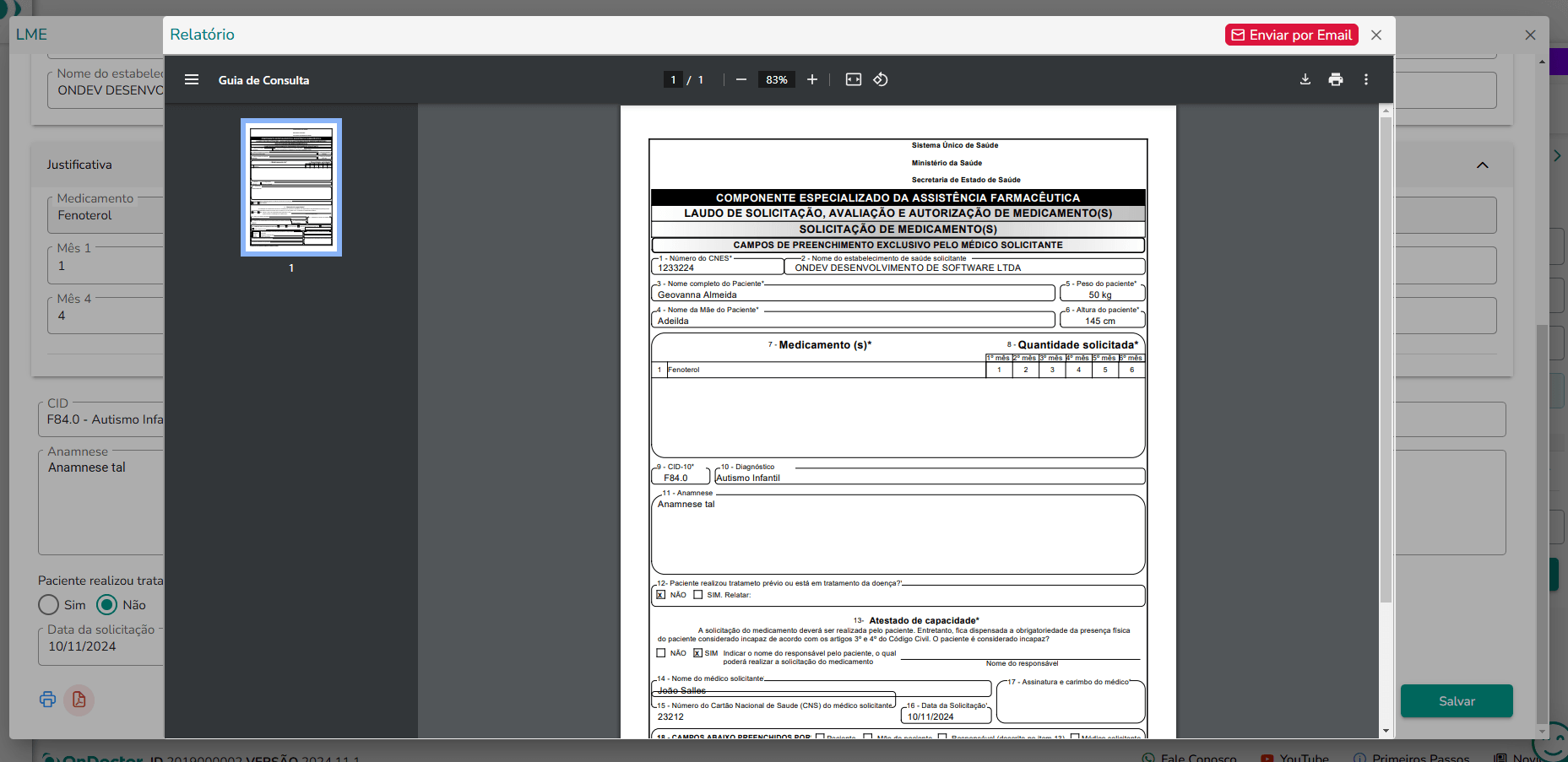Screen dimensions: 1568x762
Task: Print the report from PDF toolbar
Action: [x=1336, y=79]
